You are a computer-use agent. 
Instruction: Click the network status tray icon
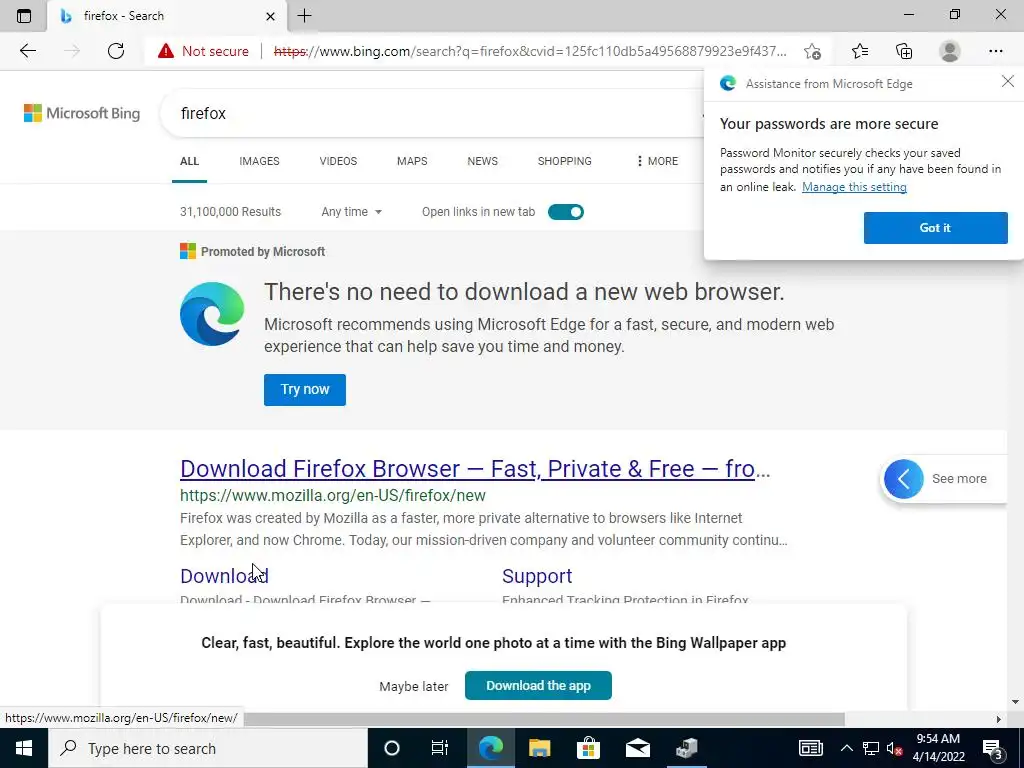[871, 748]
